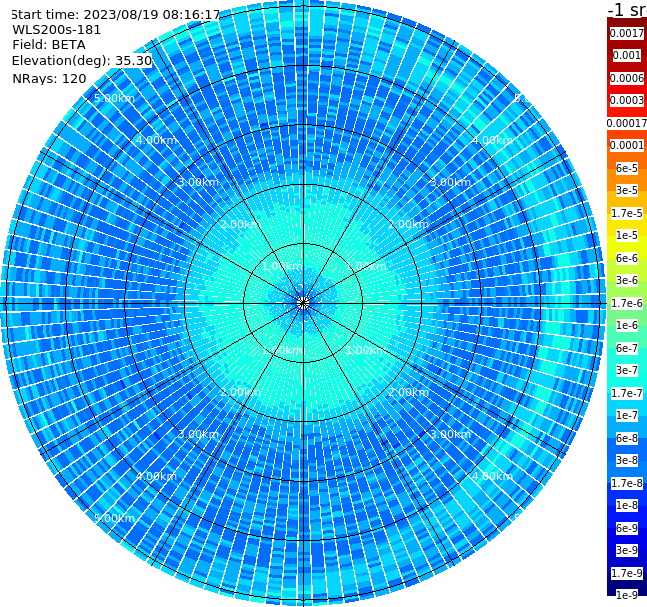The height and width of the screenshot is (607, 647).
Task: Click the 1.7e-5 color bar label
Action: point(627,213)
